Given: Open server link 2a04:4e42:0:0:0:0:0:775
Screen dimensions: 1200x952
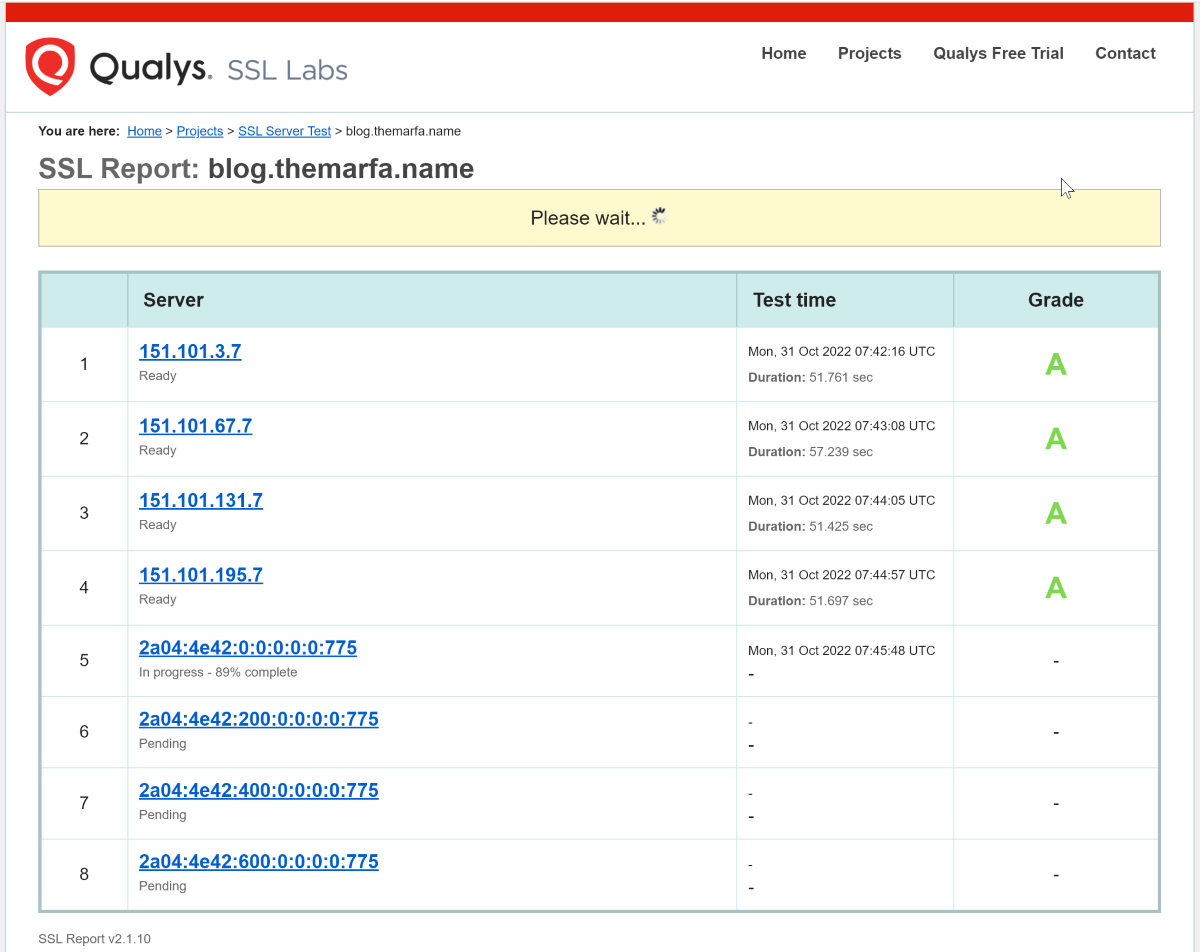Looking at the screenshot, I should coord(248,648).
